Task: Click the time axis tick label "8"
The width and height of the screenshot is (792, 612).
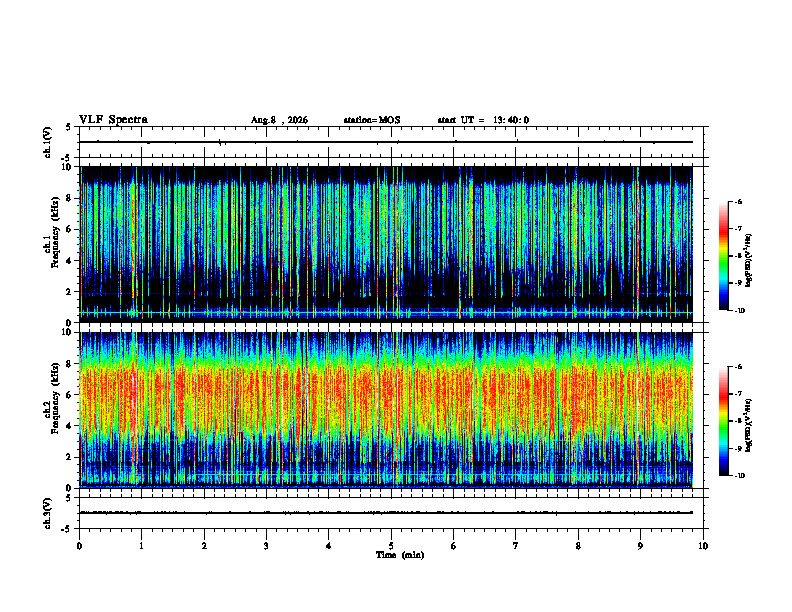Action: coord(578,546)
